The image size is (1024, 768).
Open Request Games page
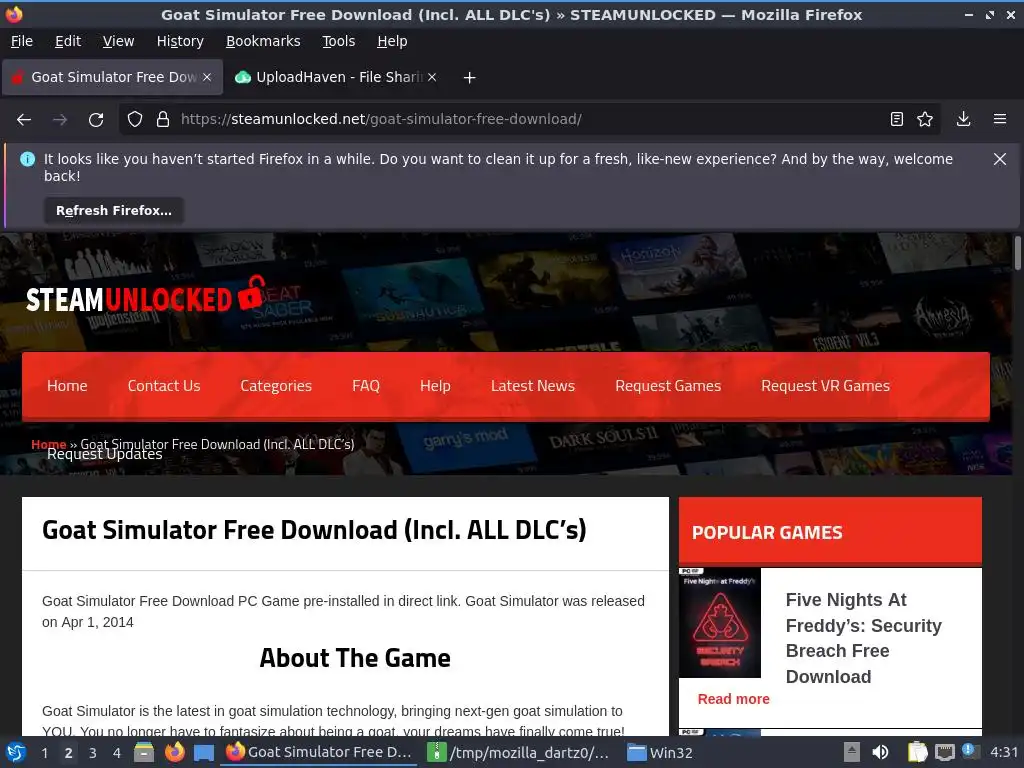click(x=668, y=386)
